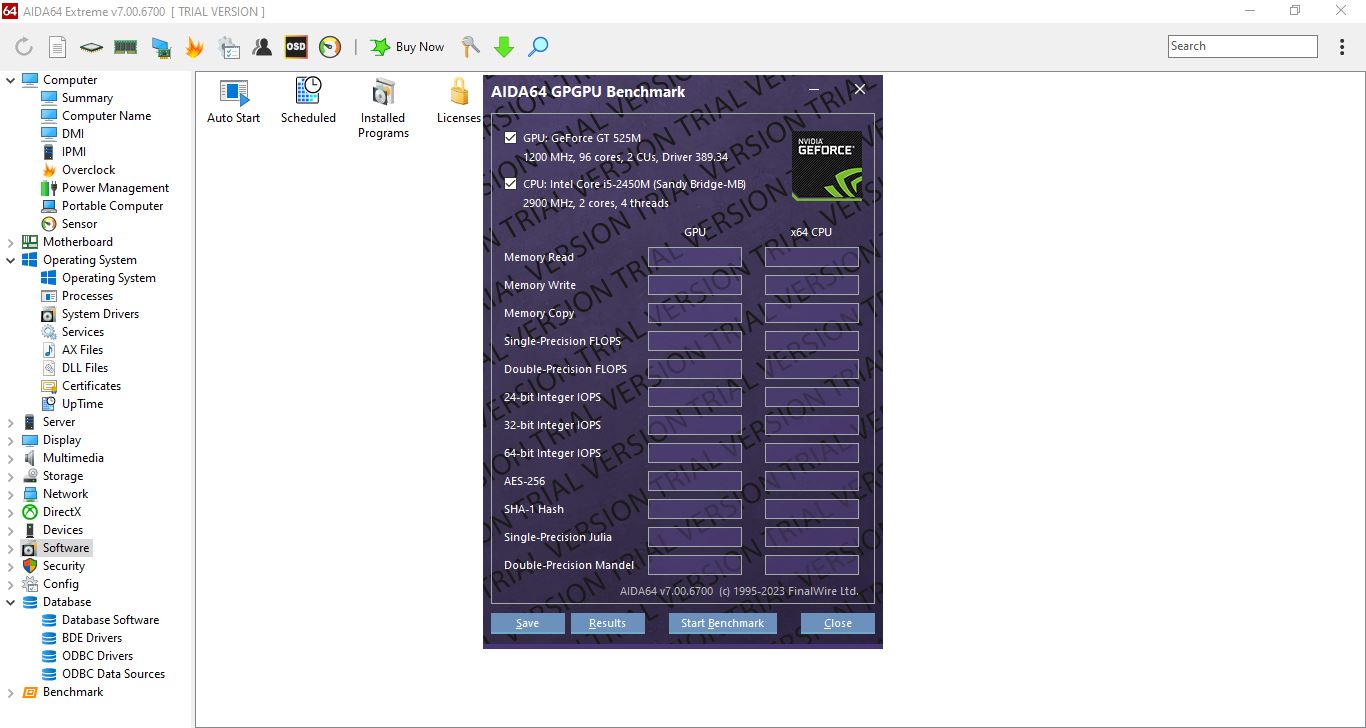This screenshot has width=1366, height=728.
Task: Expand the Multimedia tree node
Action: click(x=11, y=458)
